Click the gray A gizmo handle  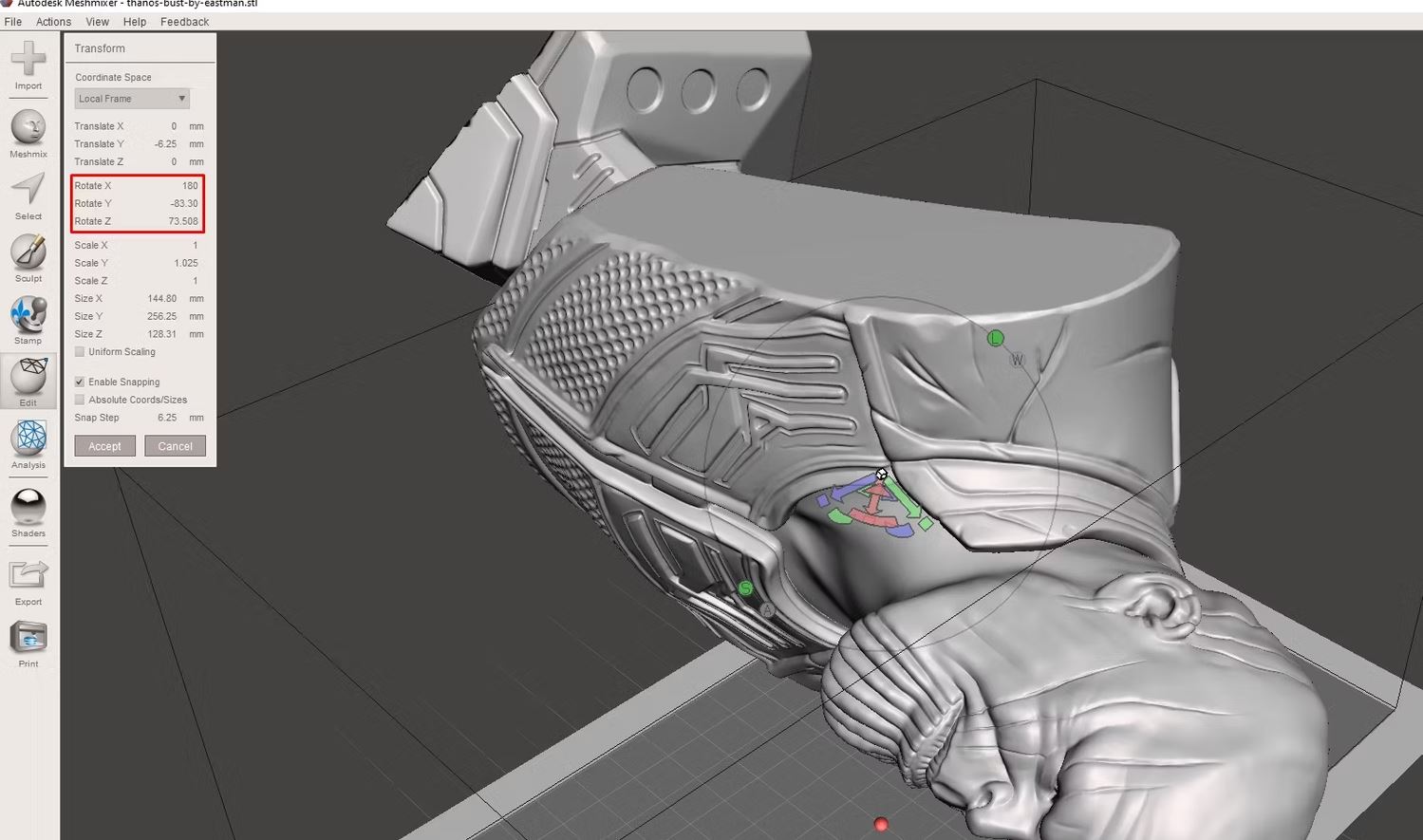pos(767,609)
